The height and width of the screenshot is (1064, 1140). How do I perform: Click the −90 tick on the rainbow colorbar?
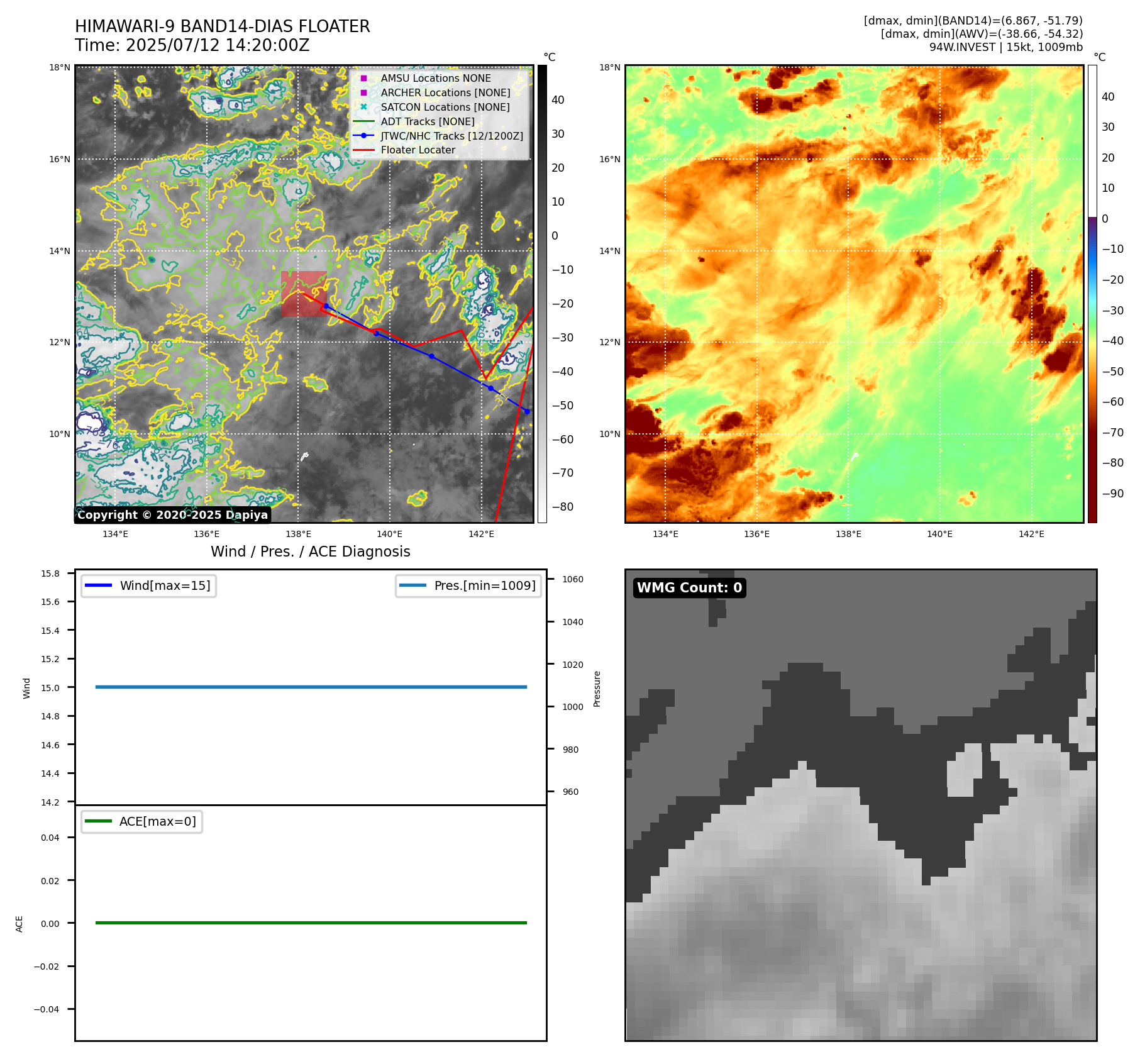pyautogui.click(x=1113, y=494)
